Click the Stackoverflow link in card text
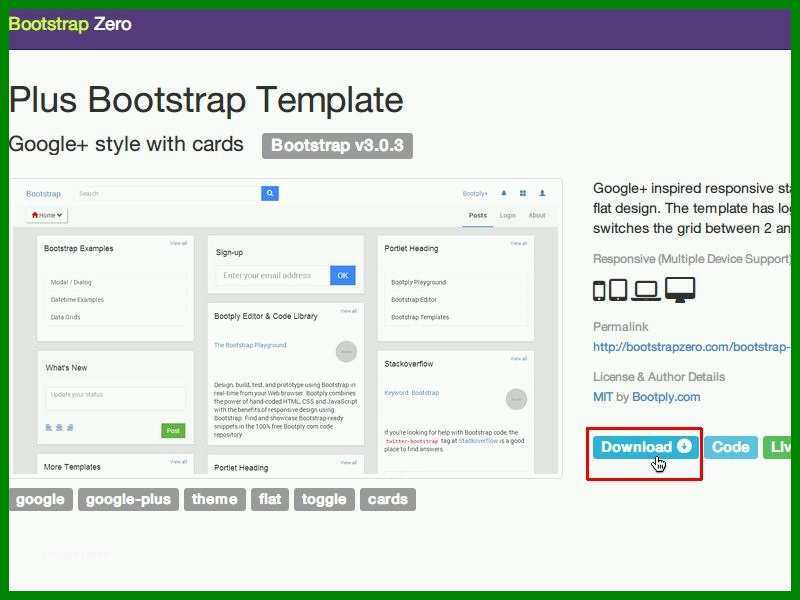The width and height of the screenshot is (800, 600). [478, 441]
